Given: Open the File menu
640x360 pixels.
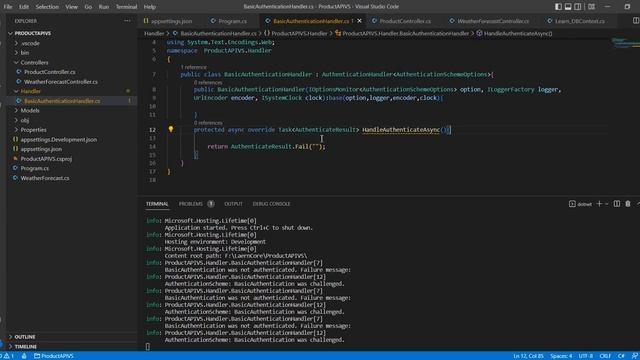Looking at the screenshot, I should coord(8,7).
